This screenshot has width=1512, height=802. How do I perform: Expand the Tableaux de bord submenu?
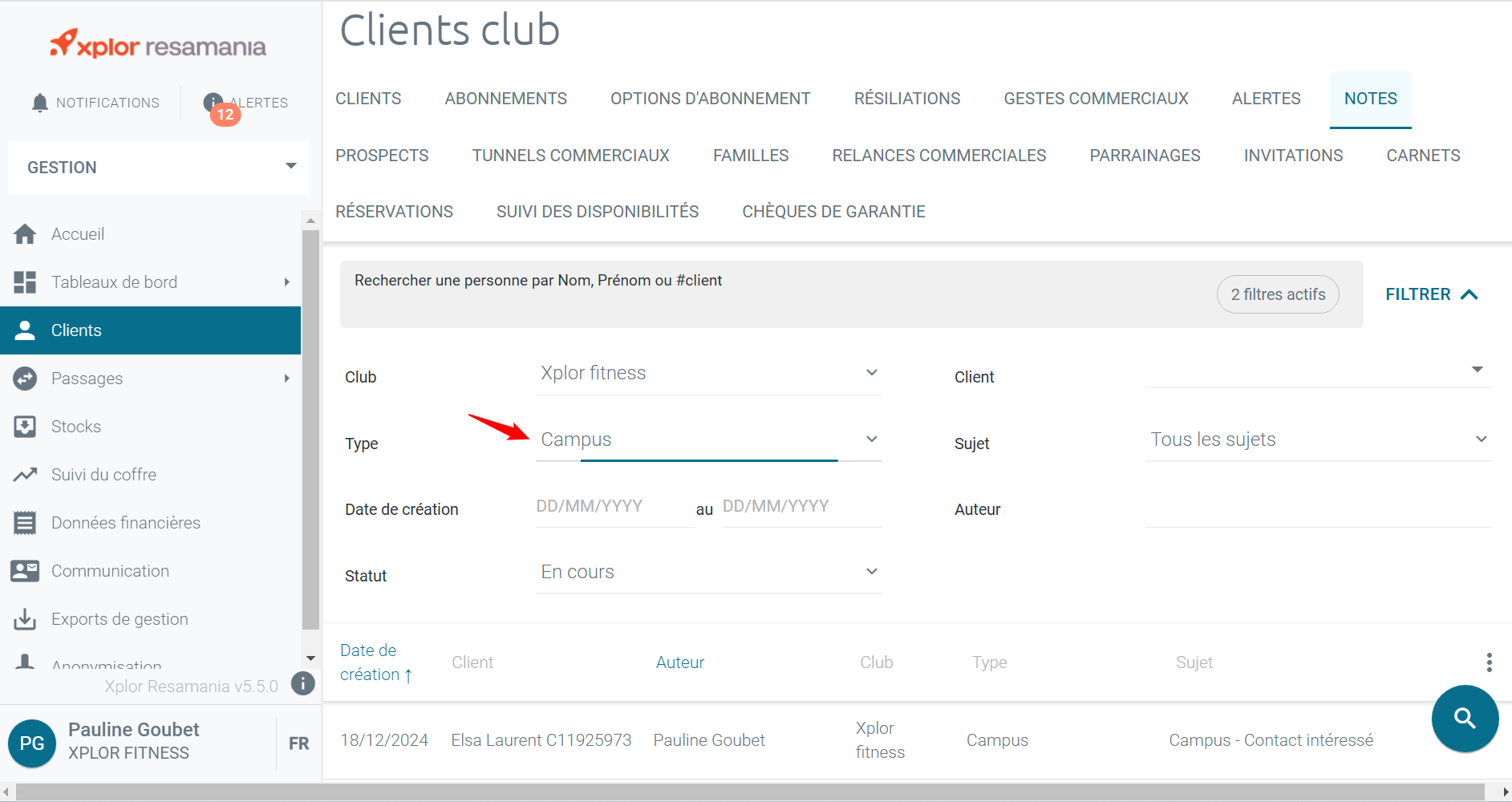pos(286,282)
